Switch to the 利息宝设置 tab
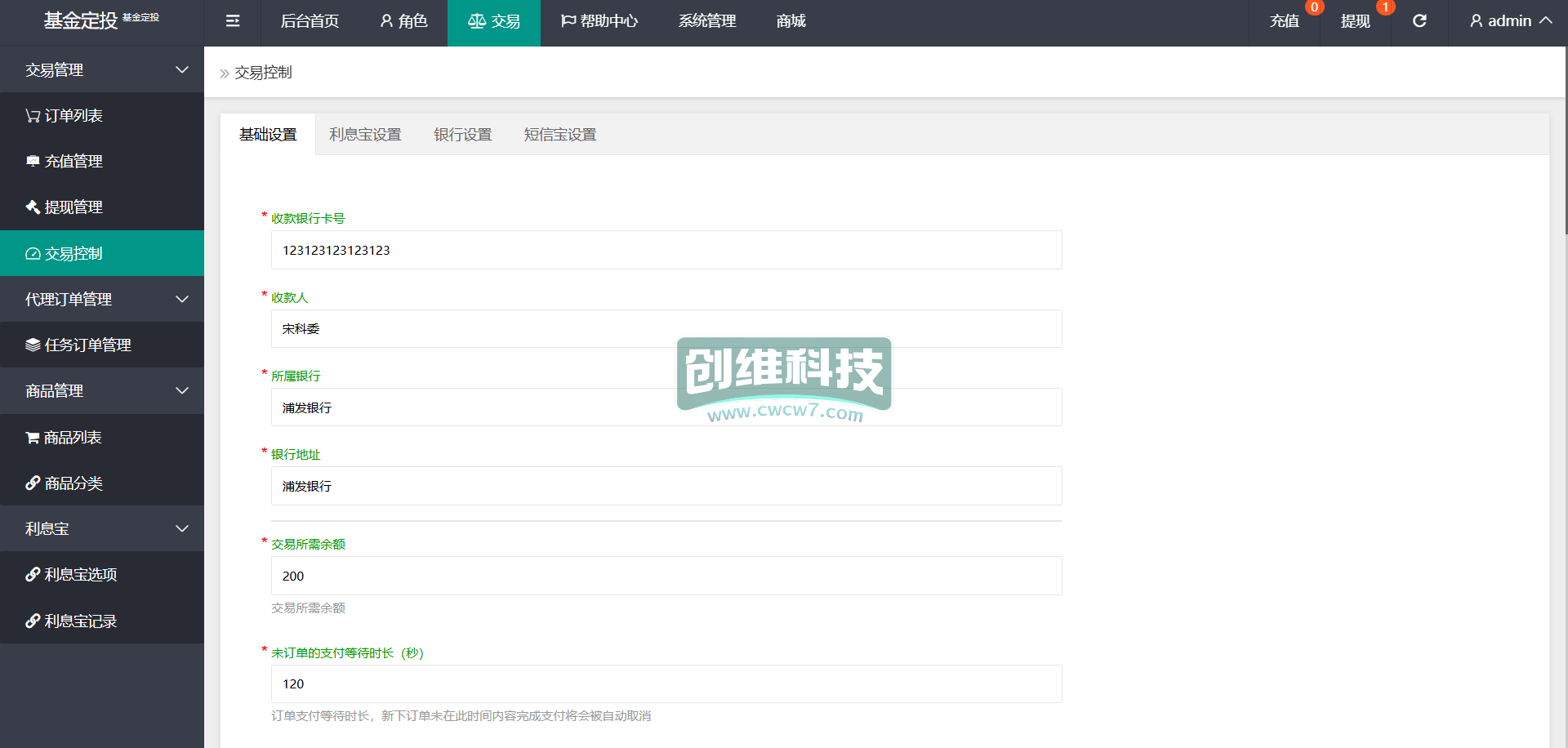Image resolution: width=1568 pixels, height=748 pixels. (365, 135)
